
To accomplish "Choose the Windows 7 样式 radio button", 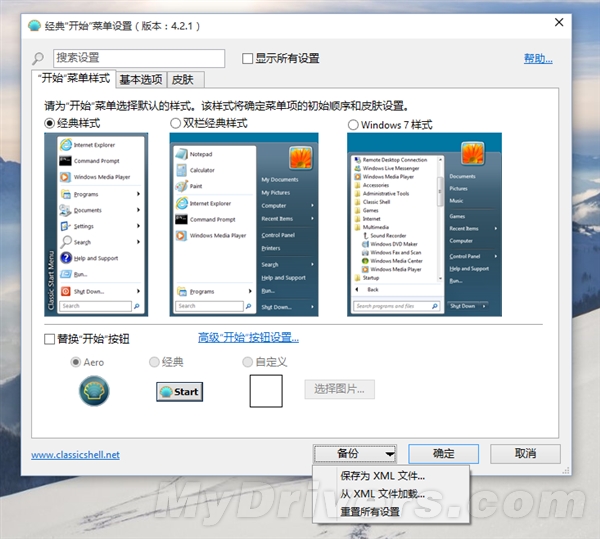I will click(352, 124).
